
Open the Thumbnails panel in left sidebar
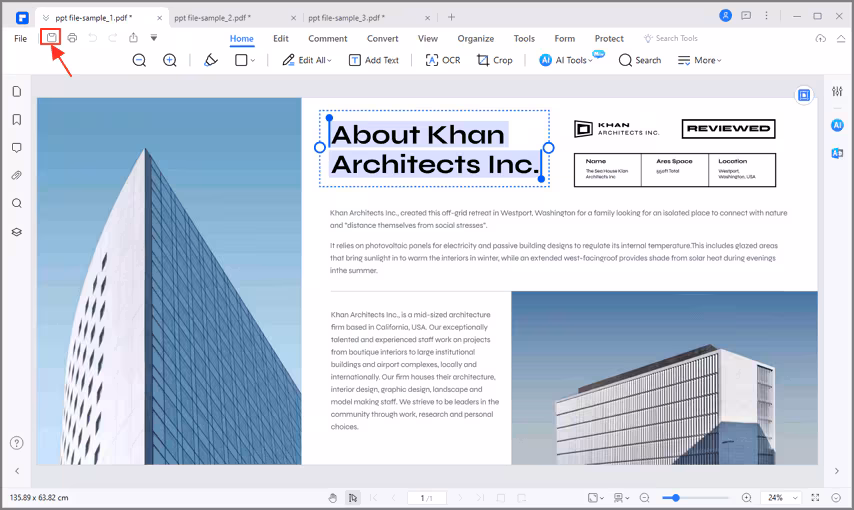[x=17, y=92]
